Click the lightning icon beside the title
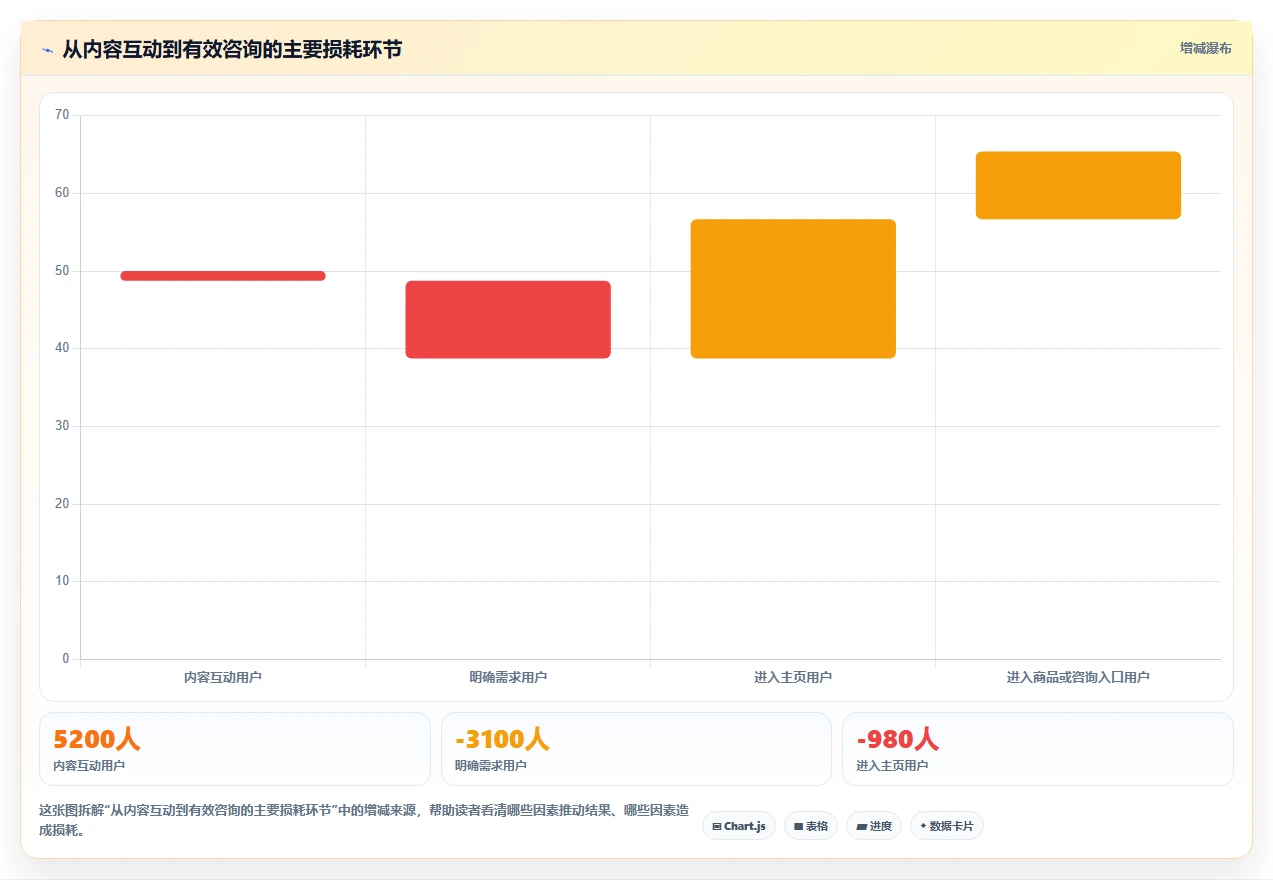 click(47, 49)
